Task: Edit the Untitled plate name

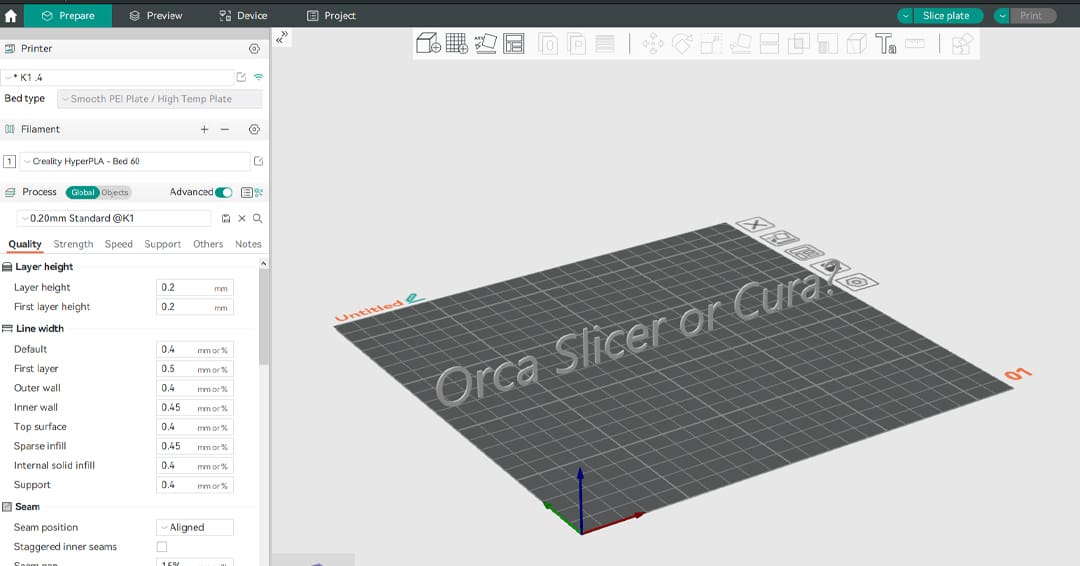Action: click(x=414, y=297)
